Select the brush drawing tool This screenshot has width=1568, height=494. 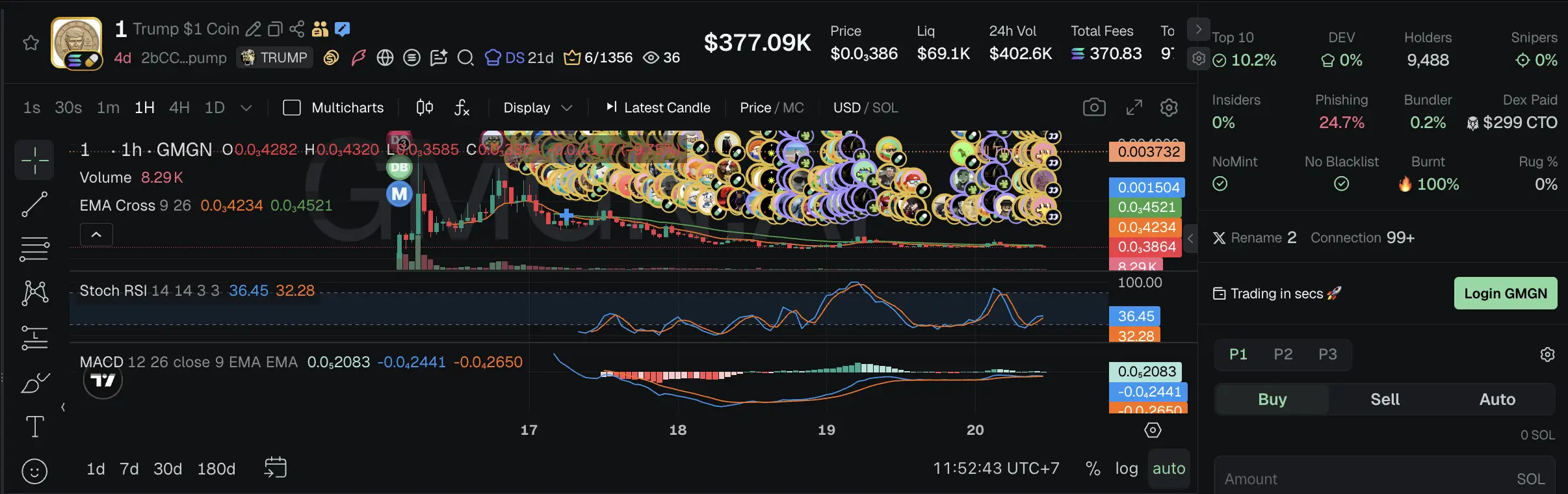click(x=34, y=383)
